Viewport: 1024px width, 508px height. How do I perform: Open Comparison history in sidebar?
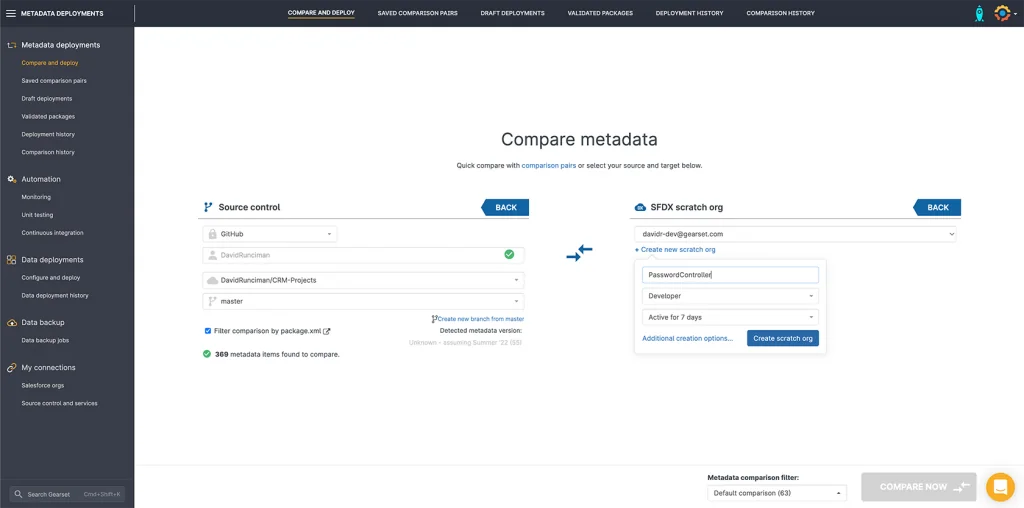(x=48, y=152)
